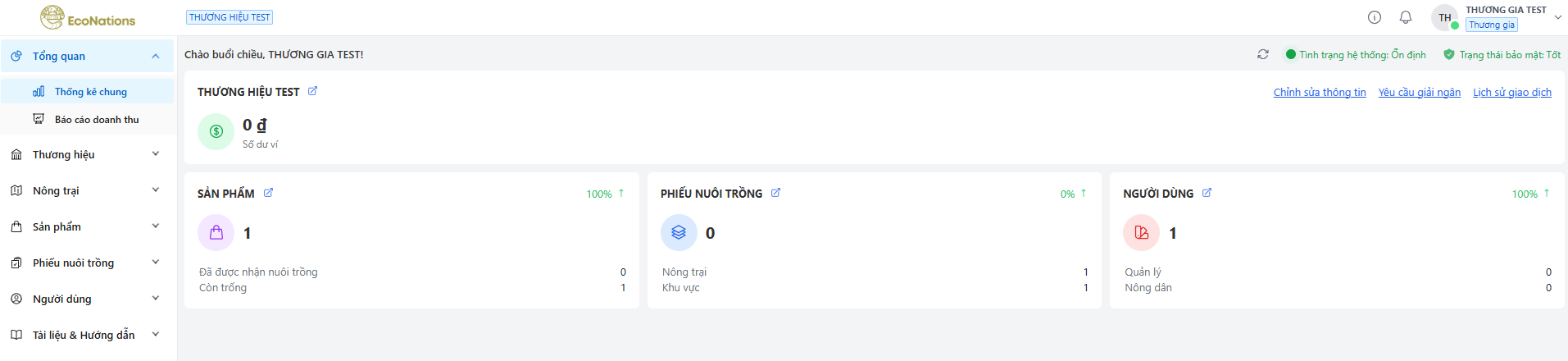
Task: Expand the Nông trại sidebar menu
Action: [x=156, y=190]
